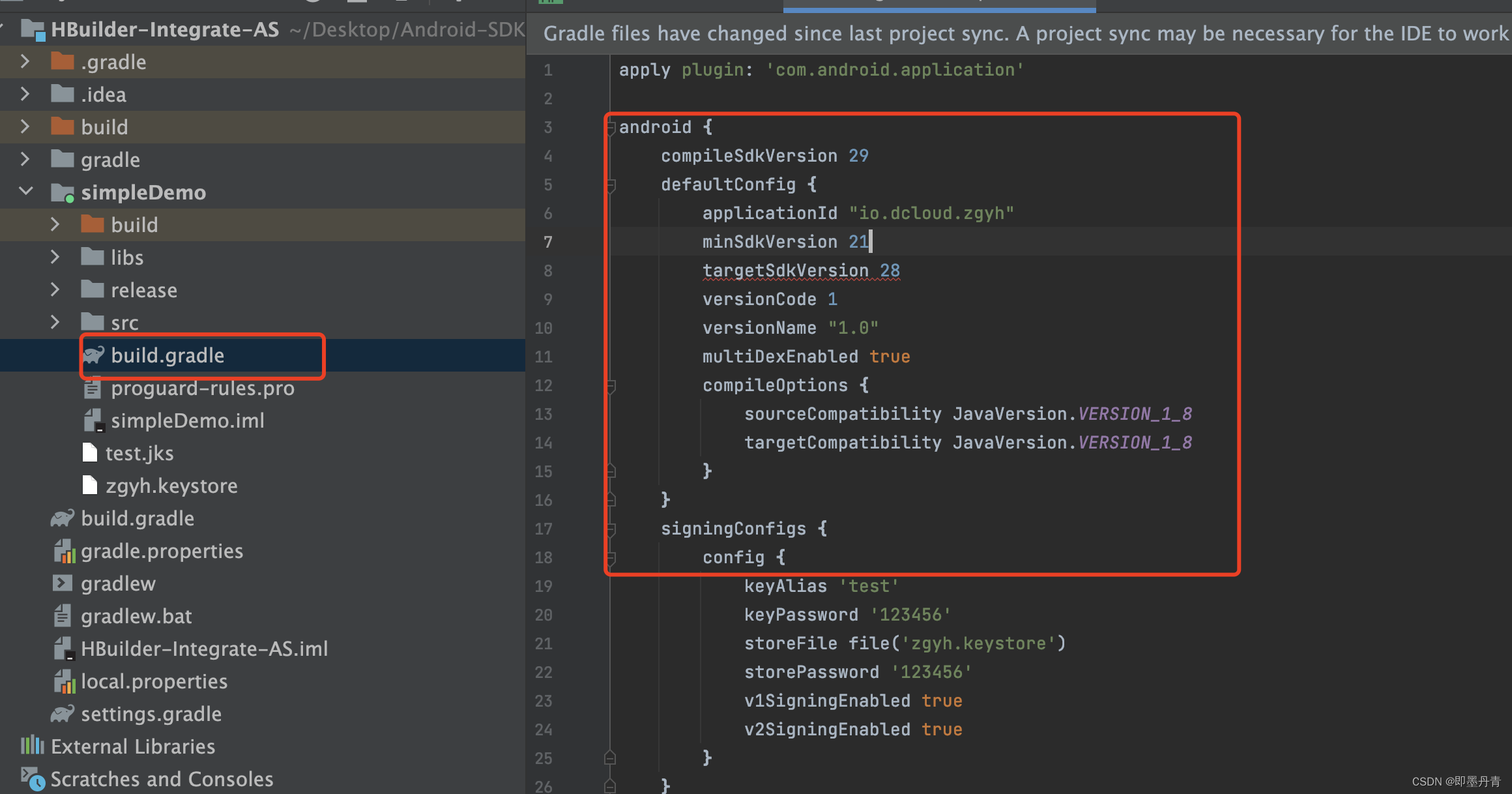Select build.gradle under simpleDemo
Viewport: 1512px width, 794px height.
(167, 355)
